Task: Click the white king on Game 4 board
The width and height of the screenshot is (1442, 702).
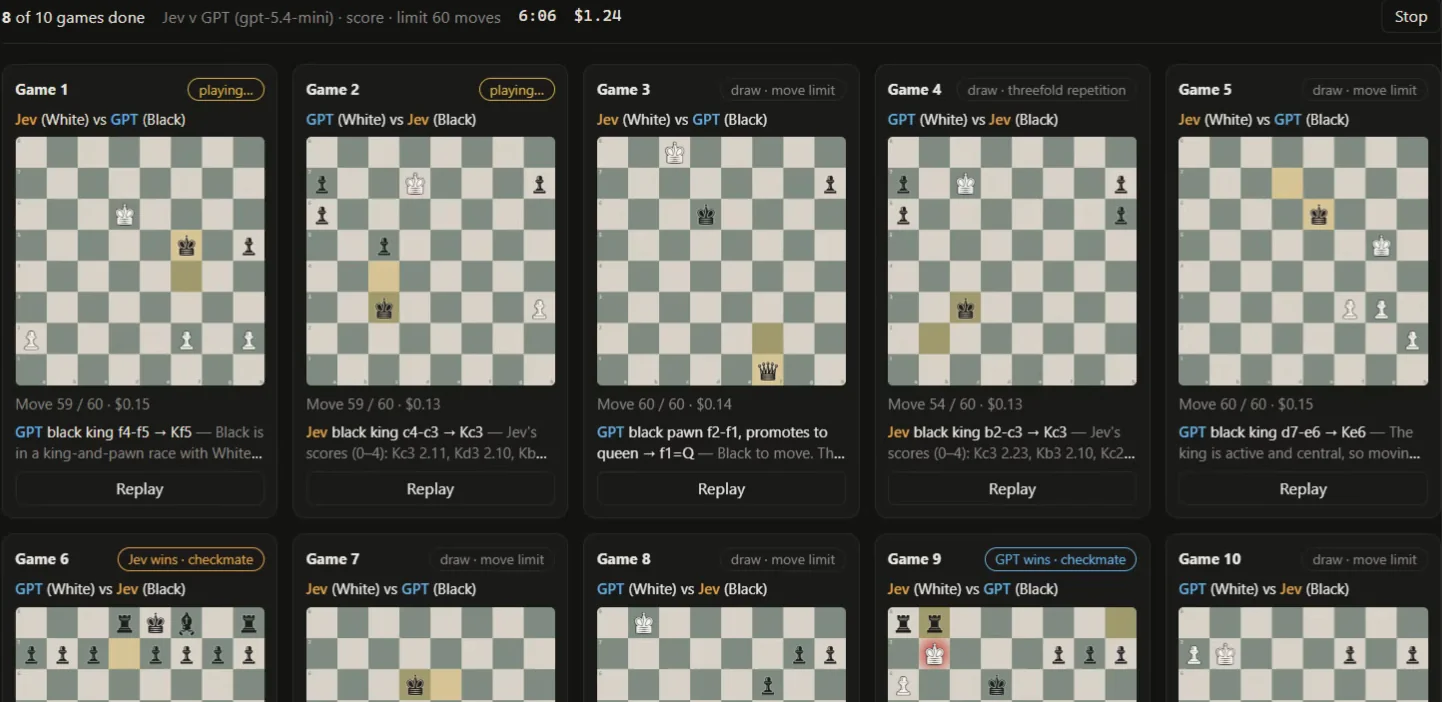Action: point(966,184)
